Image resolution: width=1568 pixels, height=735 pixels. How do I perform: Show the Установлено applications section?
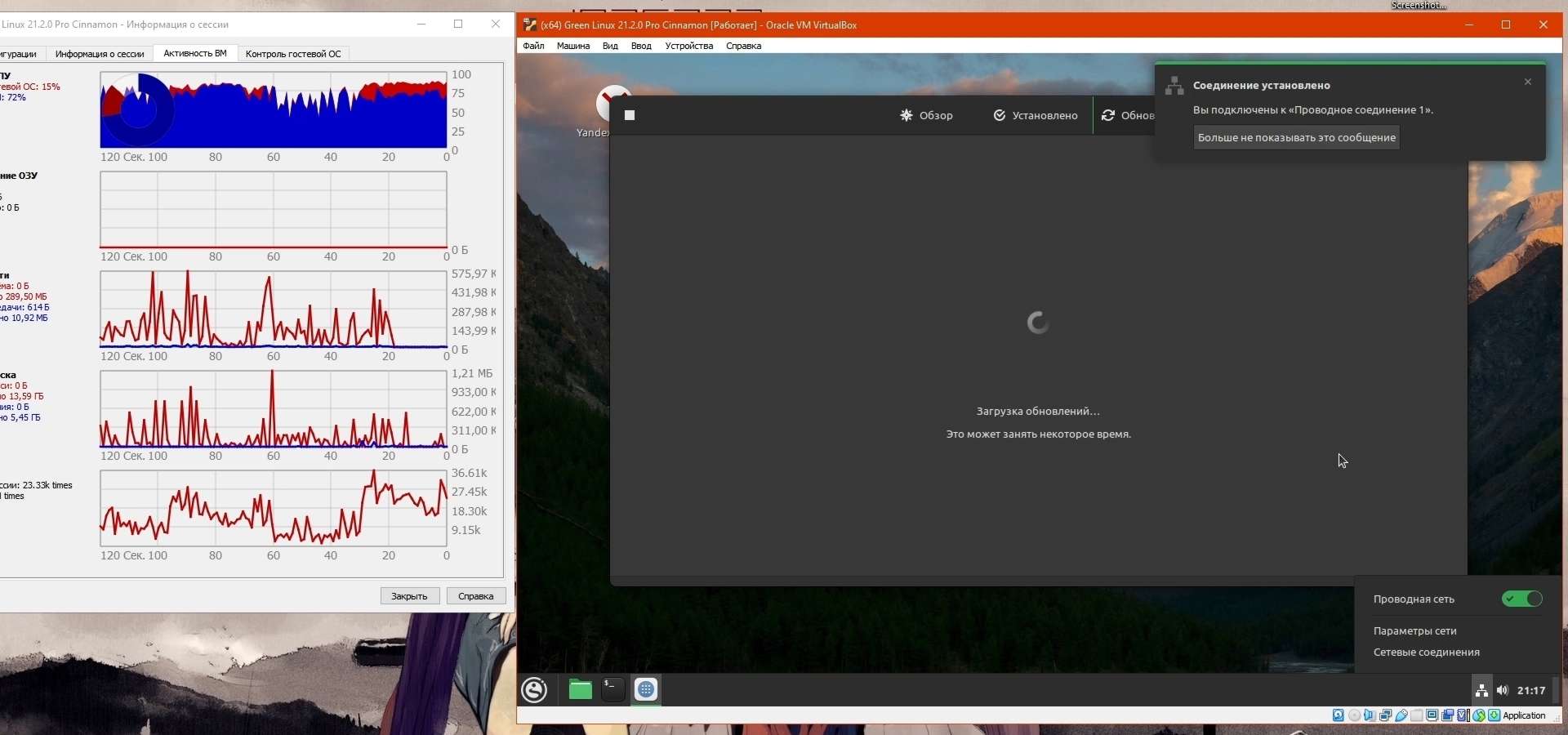[x=1036, y=115]
